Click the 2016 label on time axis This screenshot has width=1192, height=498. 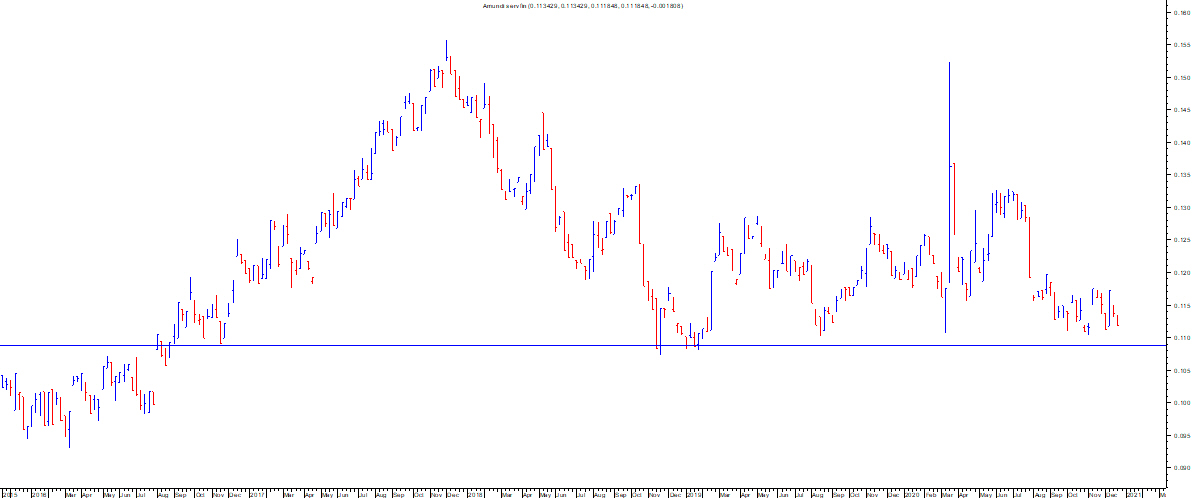click(39, 493)
